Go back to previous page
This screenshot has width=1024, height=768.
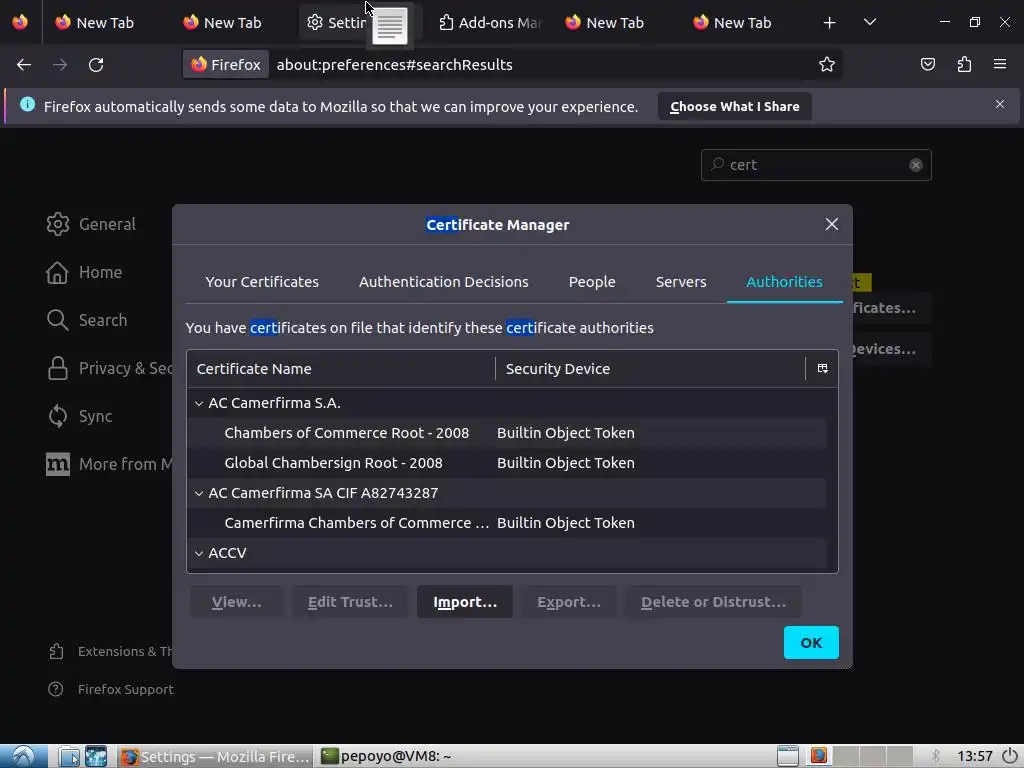(x=24, y=65)
